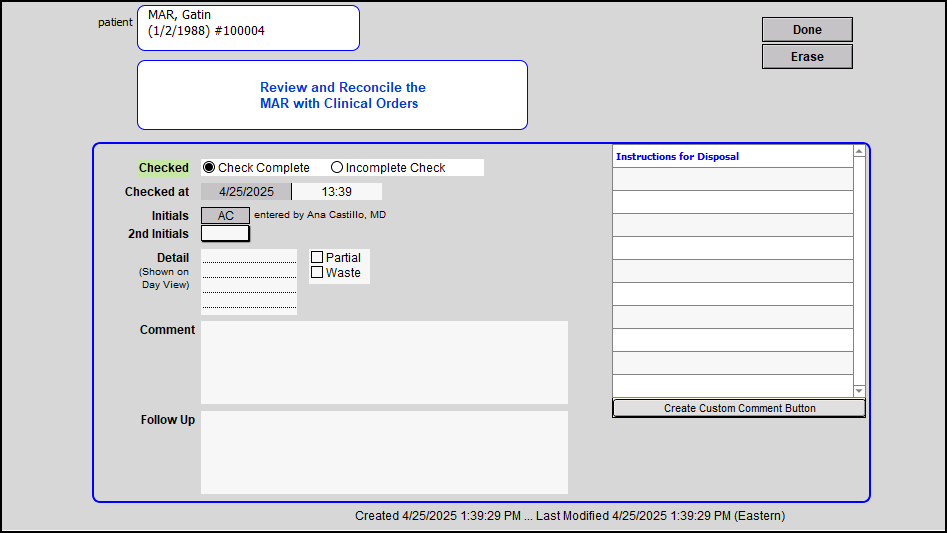Click the patient name box MAR, Gatin

pyautogui.click(x=247, y=28)
